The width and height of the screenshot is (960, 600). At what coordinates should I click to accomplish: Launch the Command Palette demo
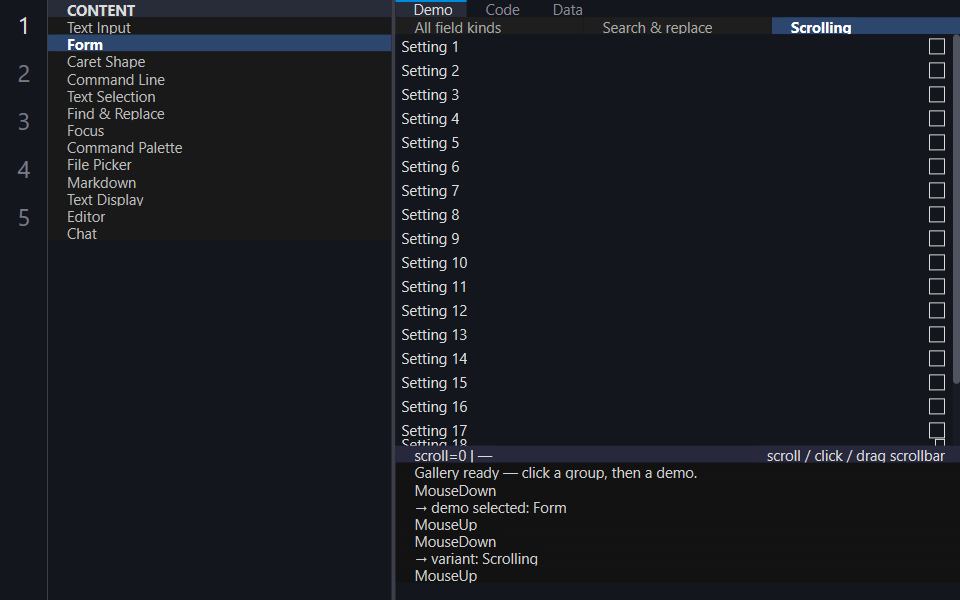pyautogui.click(x=219, y=148)
